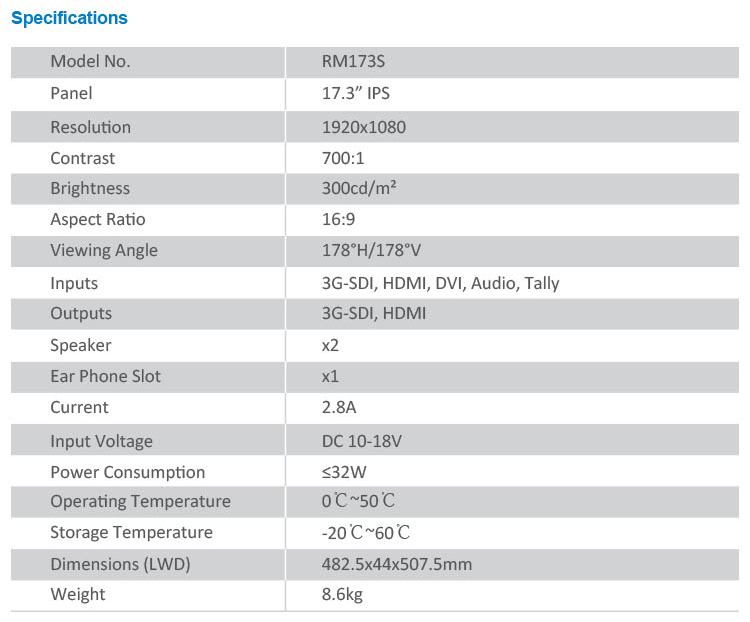Select the Power Consumption label
Viewport: 750px width, 622px height.
click(x=127, y=472)
